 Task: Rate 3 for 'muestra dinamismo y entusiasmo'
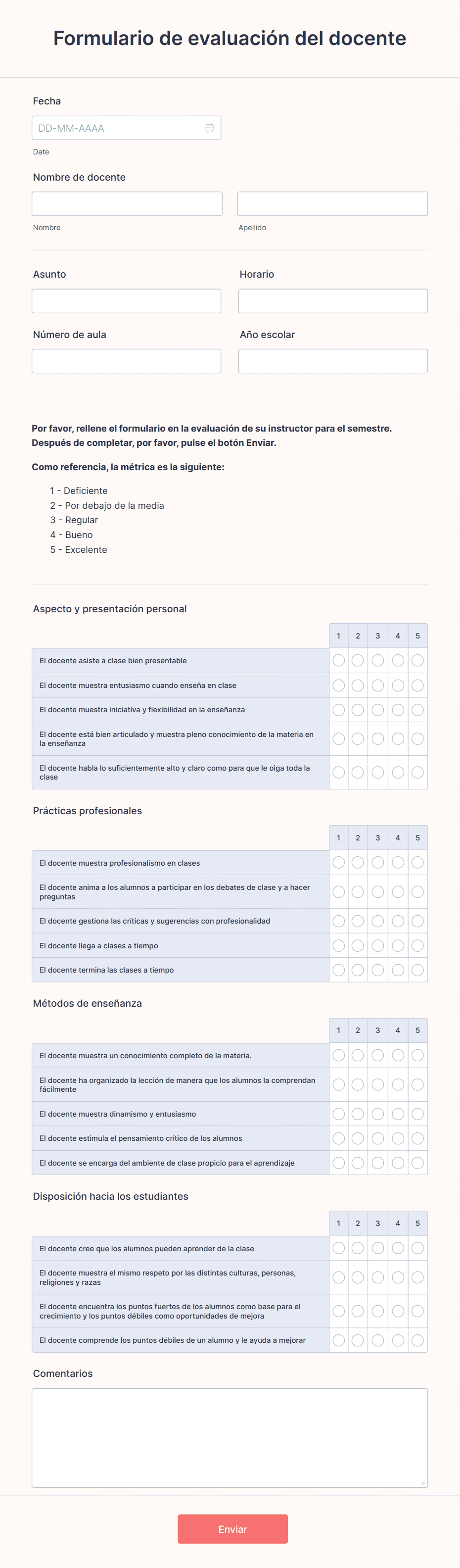click(378, 1114)
